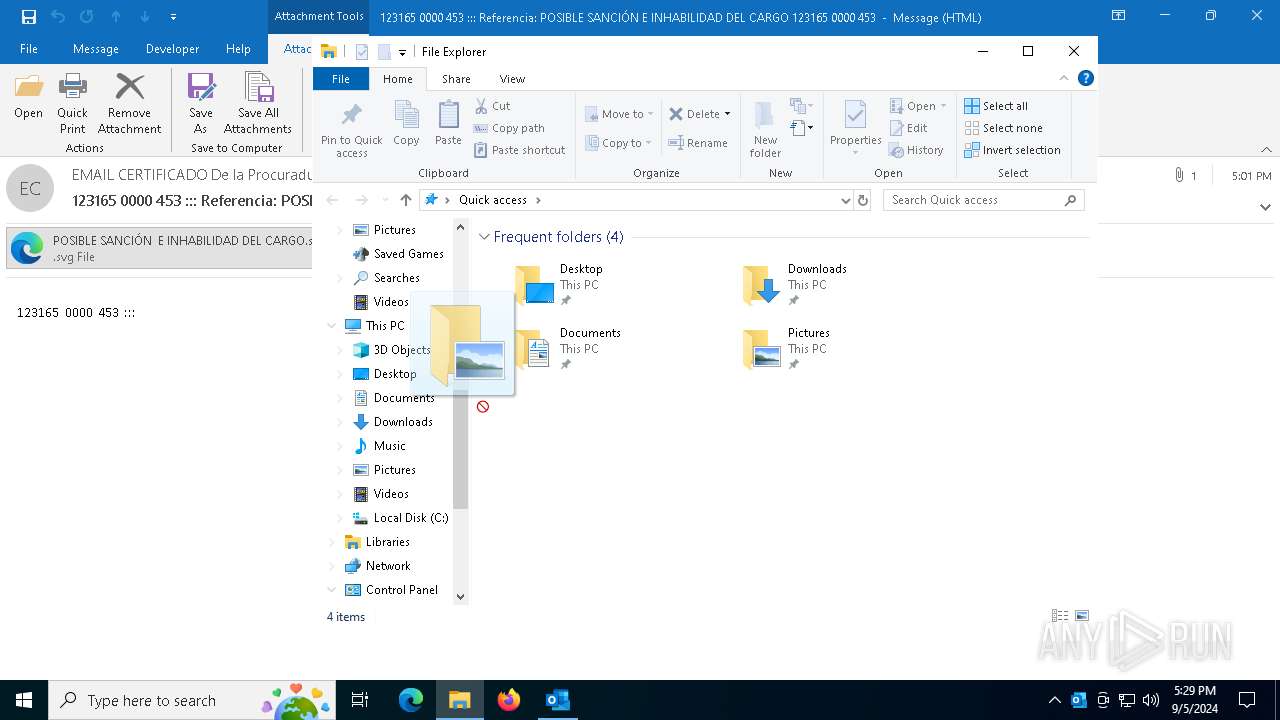Click Invert selection button
The height and width of the screenshot is (720, 1280).
pos(1012,150)
